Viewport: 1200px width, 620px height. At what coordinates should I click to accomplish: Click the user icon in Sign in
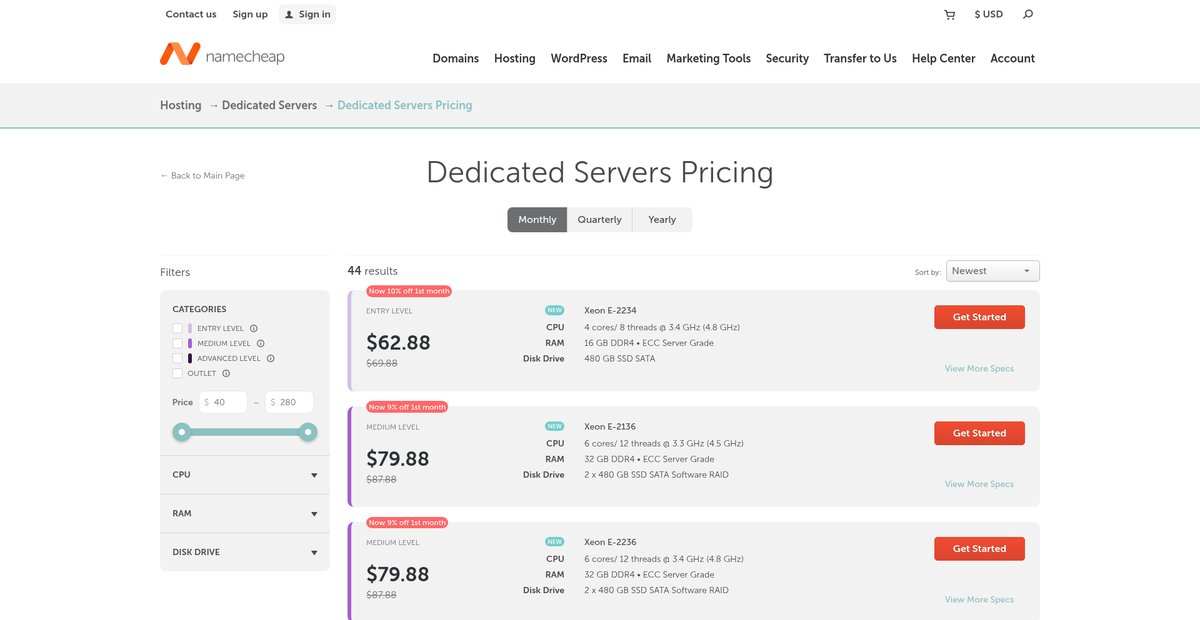[x=289, y=15]
